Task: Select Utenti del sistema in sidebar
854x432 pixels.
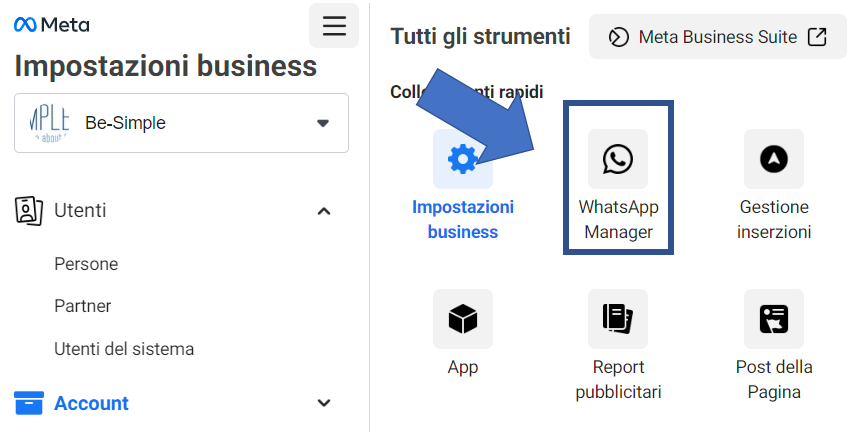Action: 124,349
